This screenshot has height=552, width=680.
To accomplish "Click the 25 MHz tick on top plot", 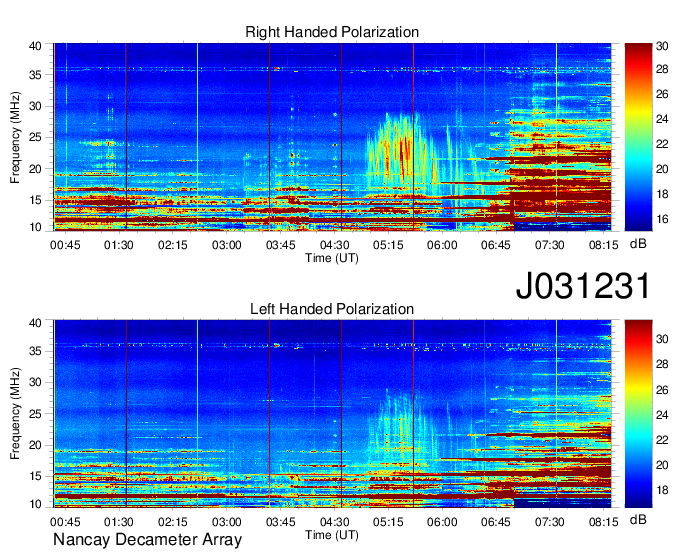I will click(x=35, y=137).
